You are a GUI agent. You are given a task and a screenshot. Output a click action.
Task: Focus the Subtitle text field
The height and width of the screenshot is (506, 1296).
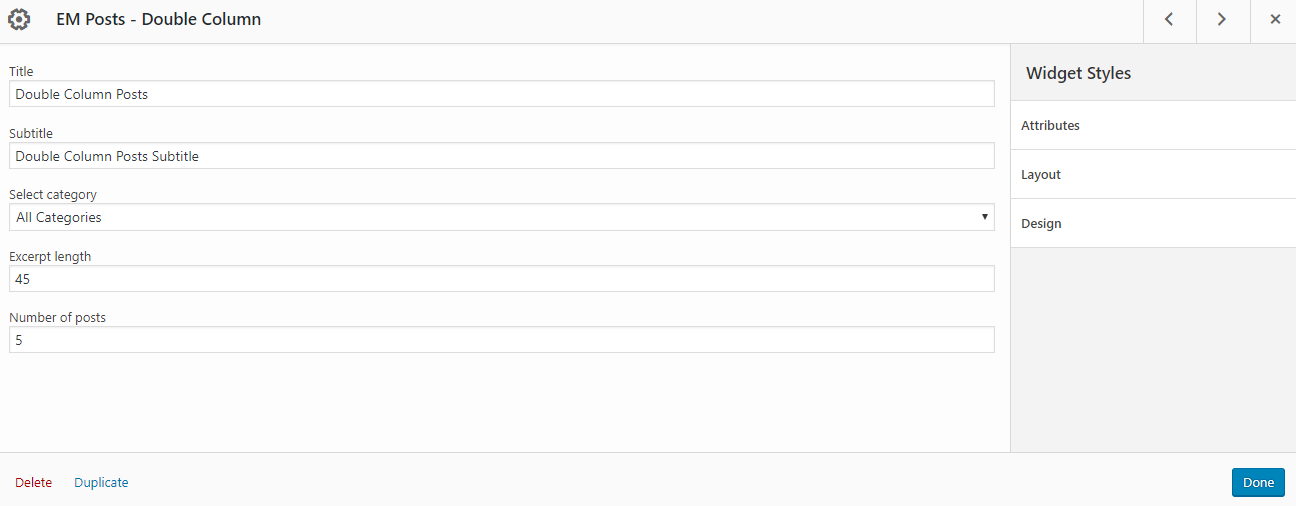[502, 156]
